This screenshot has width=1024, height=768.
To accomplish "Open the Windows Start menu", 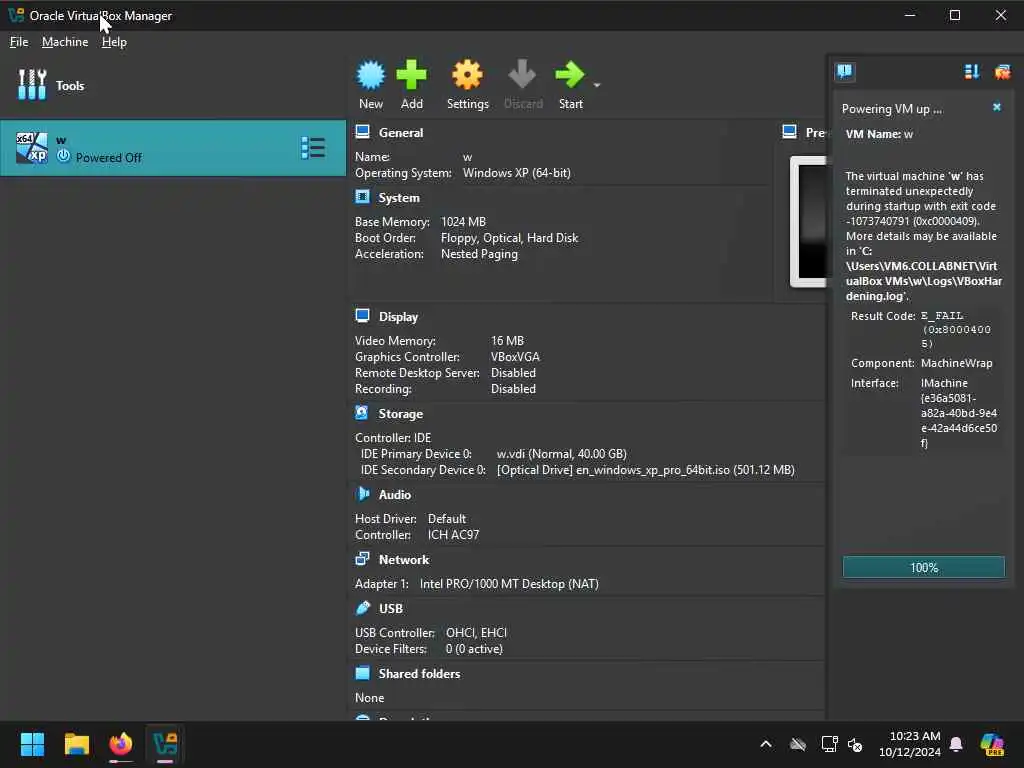I will click(32, 744).
